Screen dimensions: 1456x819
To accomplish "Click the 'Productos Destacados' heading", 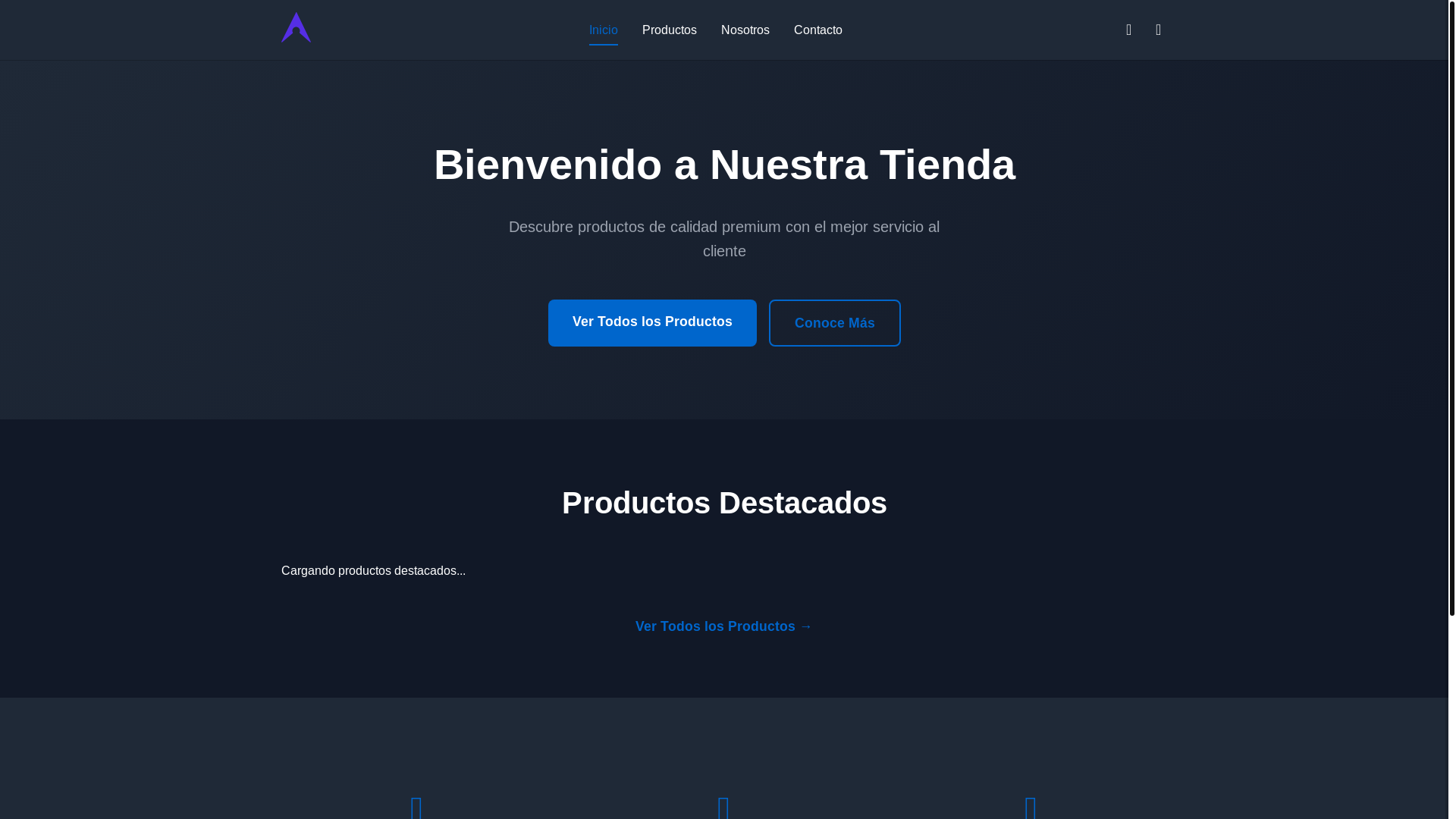I will coord(724,504).
